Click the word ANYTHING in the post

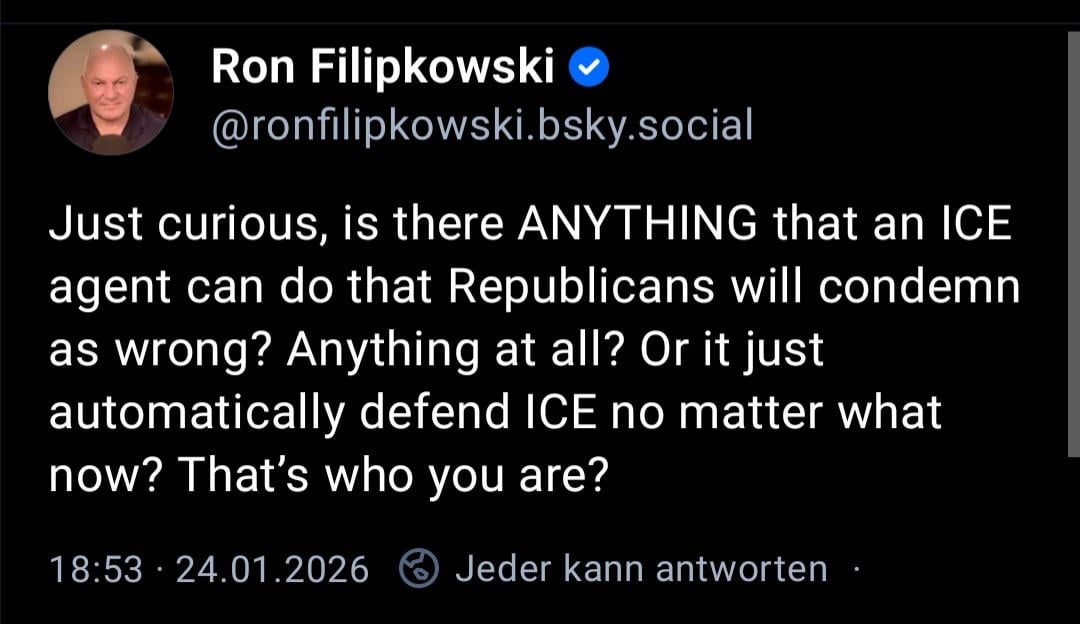[x=637, y=225]
